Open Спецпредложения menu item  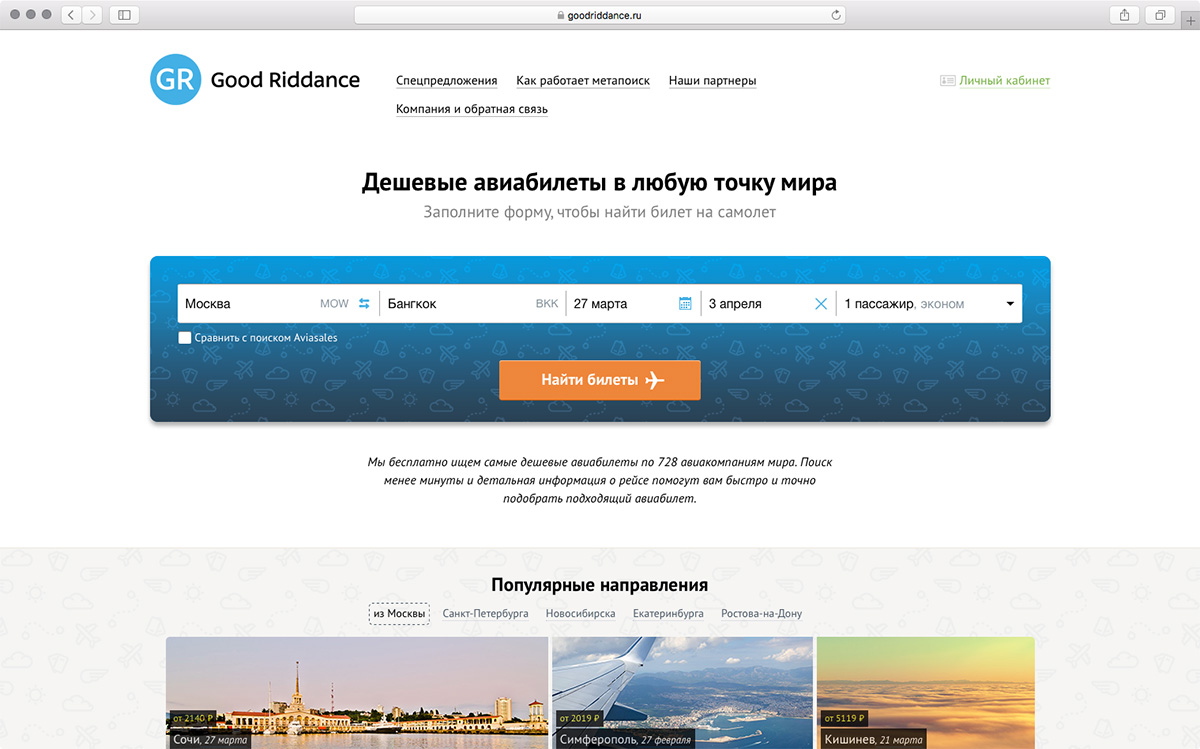[x=446, y=81]
